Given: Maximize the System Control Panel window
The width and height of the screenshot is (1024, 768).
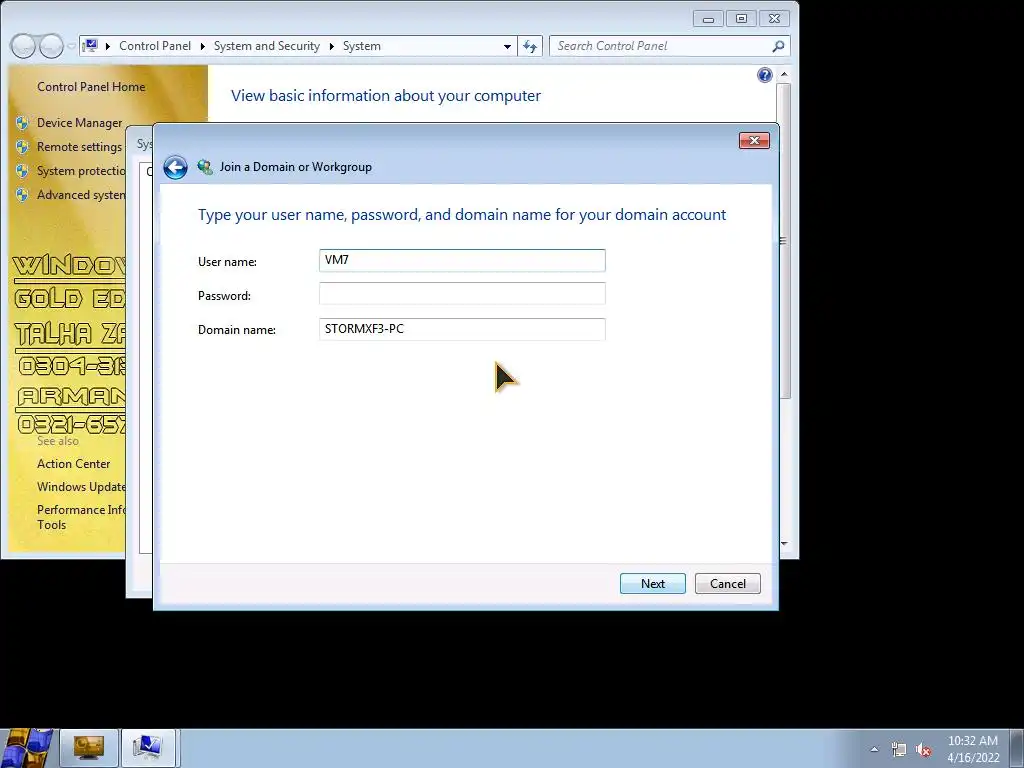Looking at the screenshot, I should 741,19.
